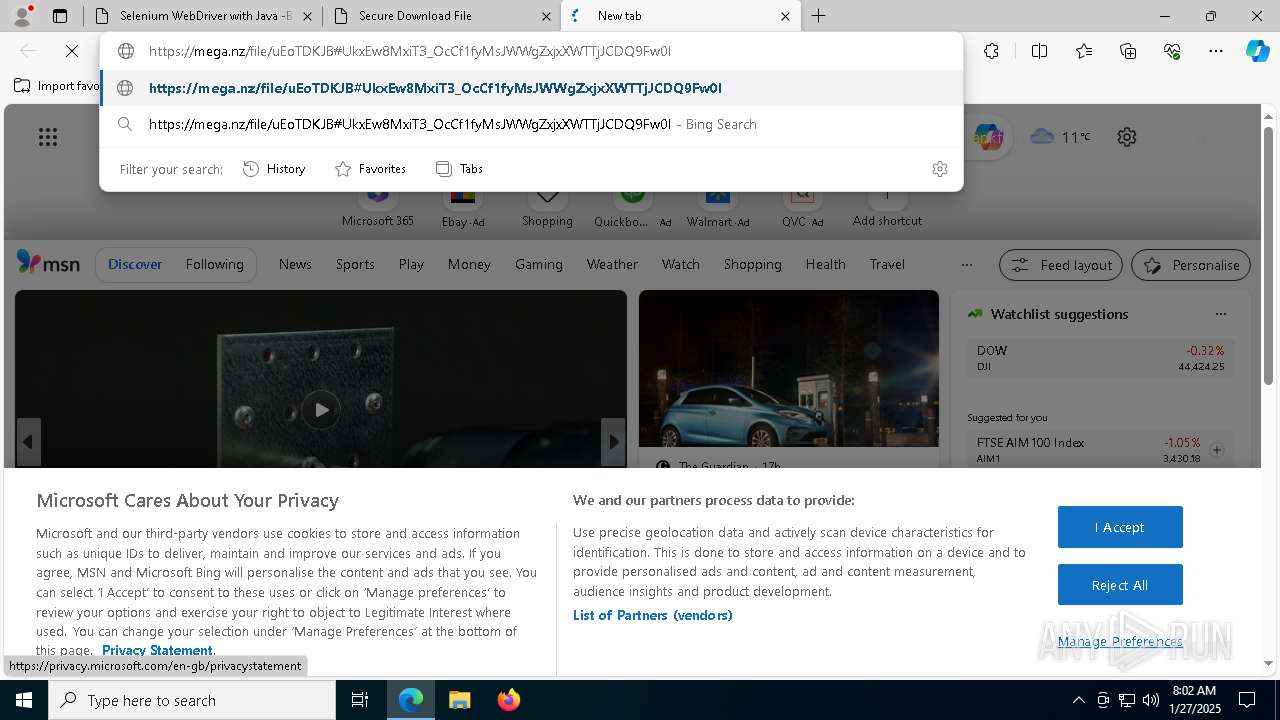
Task: Filter search suggestions by History
Action: pos(274,169)
